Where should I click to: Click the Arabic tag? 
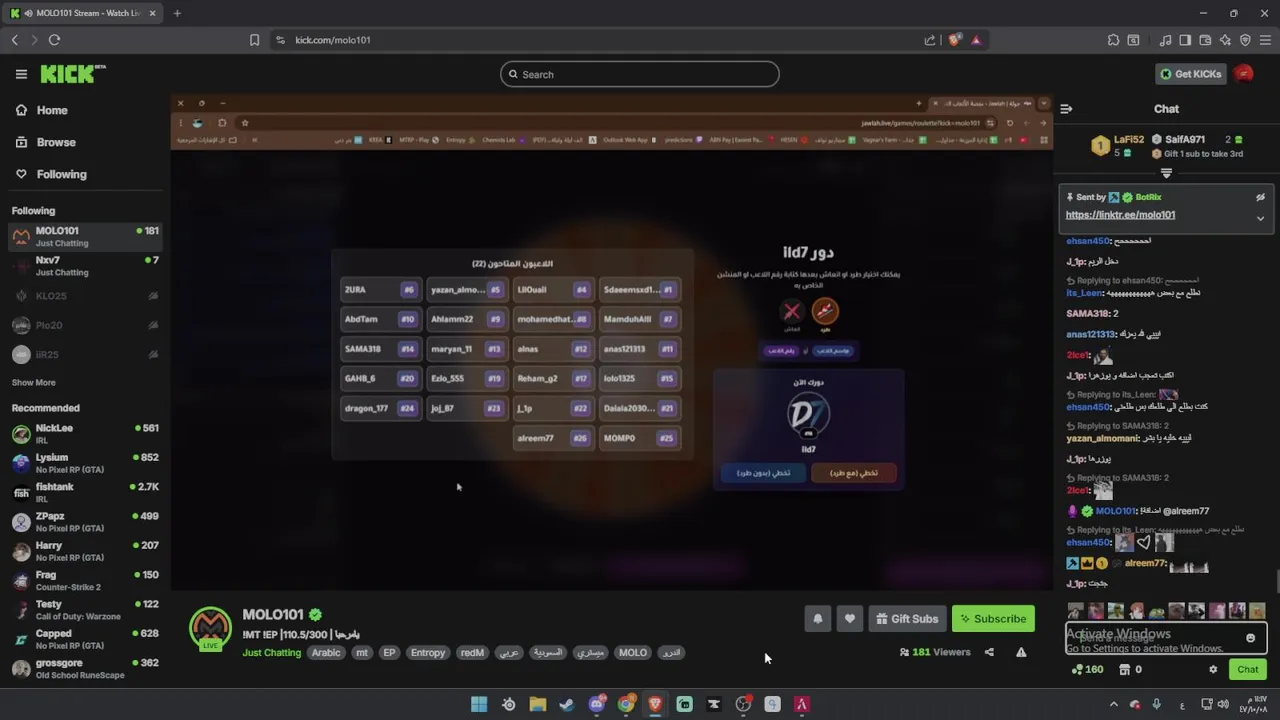326,653
